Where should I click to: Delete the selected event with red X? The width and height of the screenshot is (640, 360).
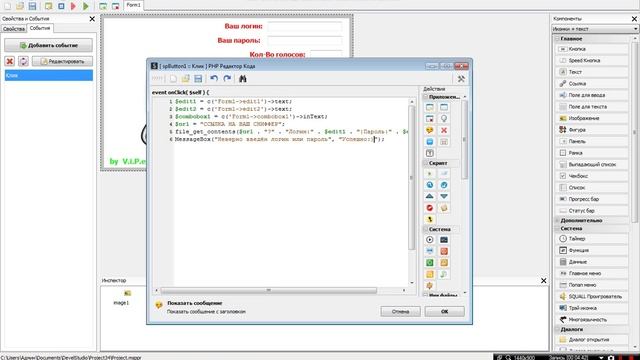click(10, 61)
